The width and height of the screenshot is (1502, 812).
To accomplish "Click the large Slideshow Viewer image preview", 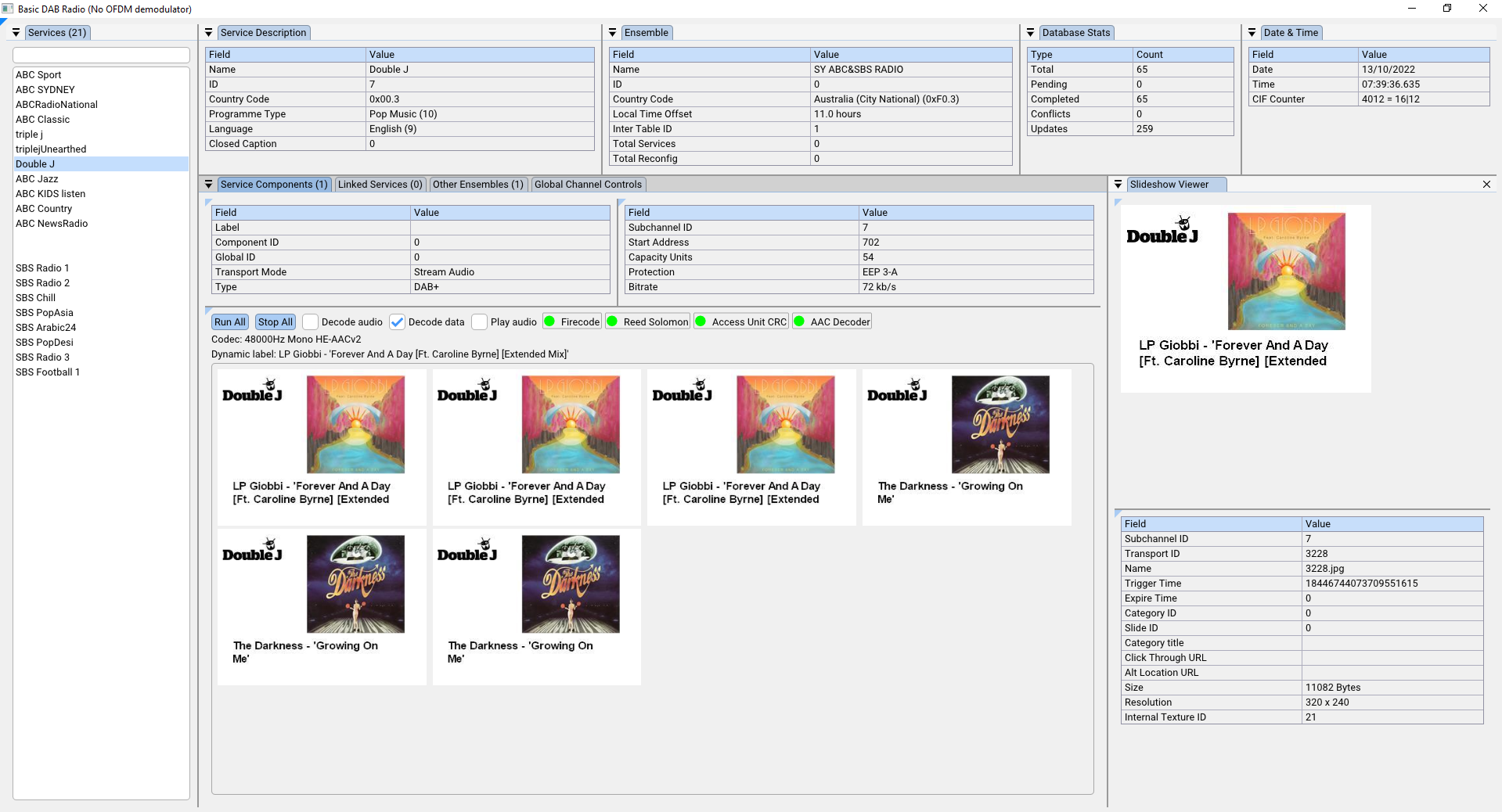I will [1246, 299].
